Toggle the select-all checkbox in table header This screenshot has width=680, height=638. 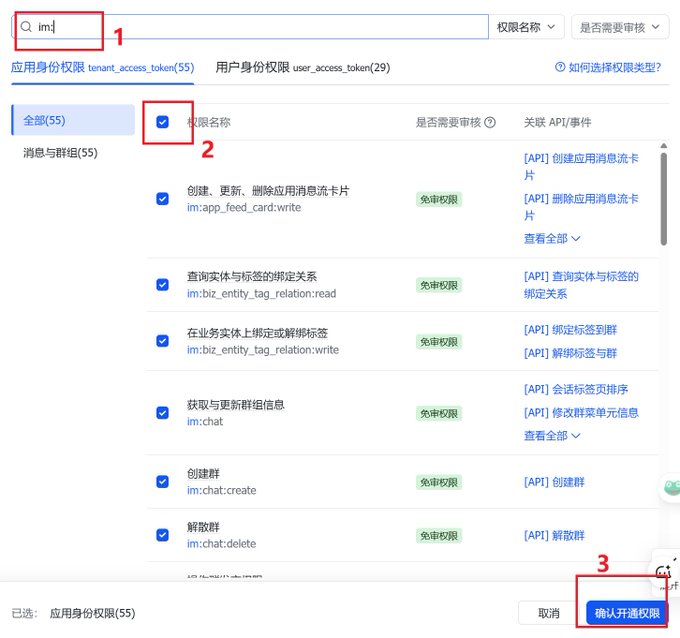click(x=162, y=122)
